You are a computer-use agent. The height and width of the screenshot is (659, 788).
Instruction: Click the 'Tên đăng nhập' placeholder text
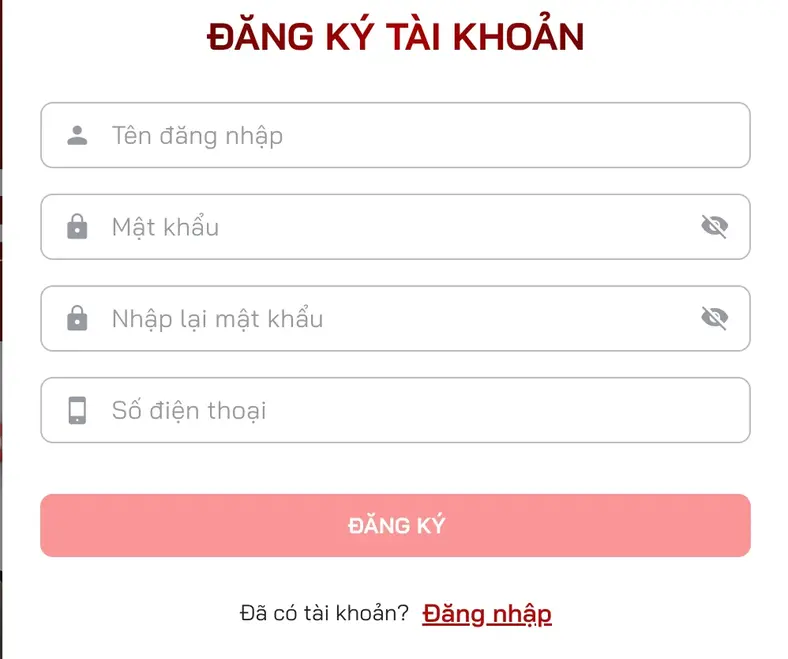(x=197, y=135)
